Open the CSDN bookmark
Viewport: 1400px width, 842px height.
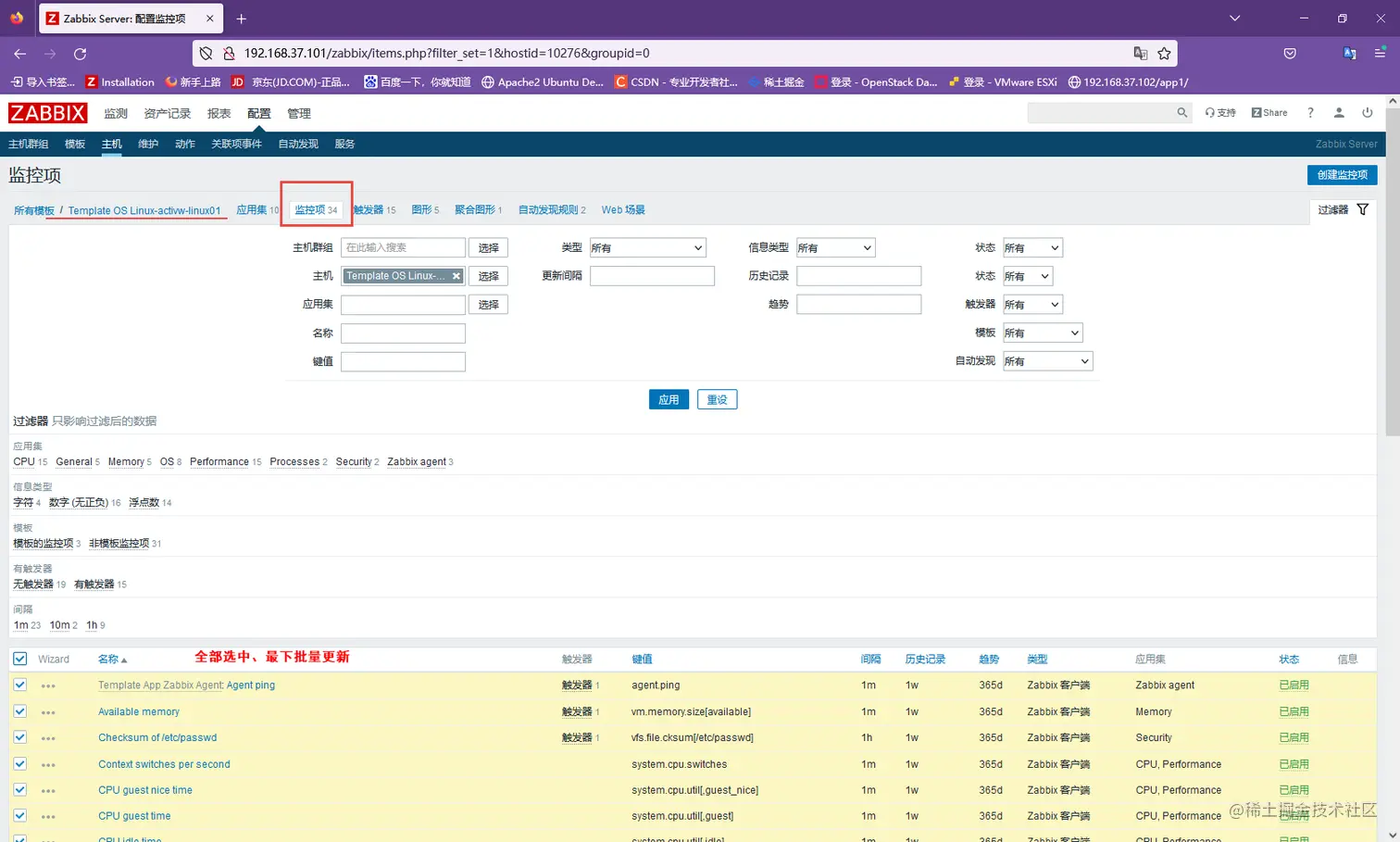pyautogui.click(x=676, y=82)
